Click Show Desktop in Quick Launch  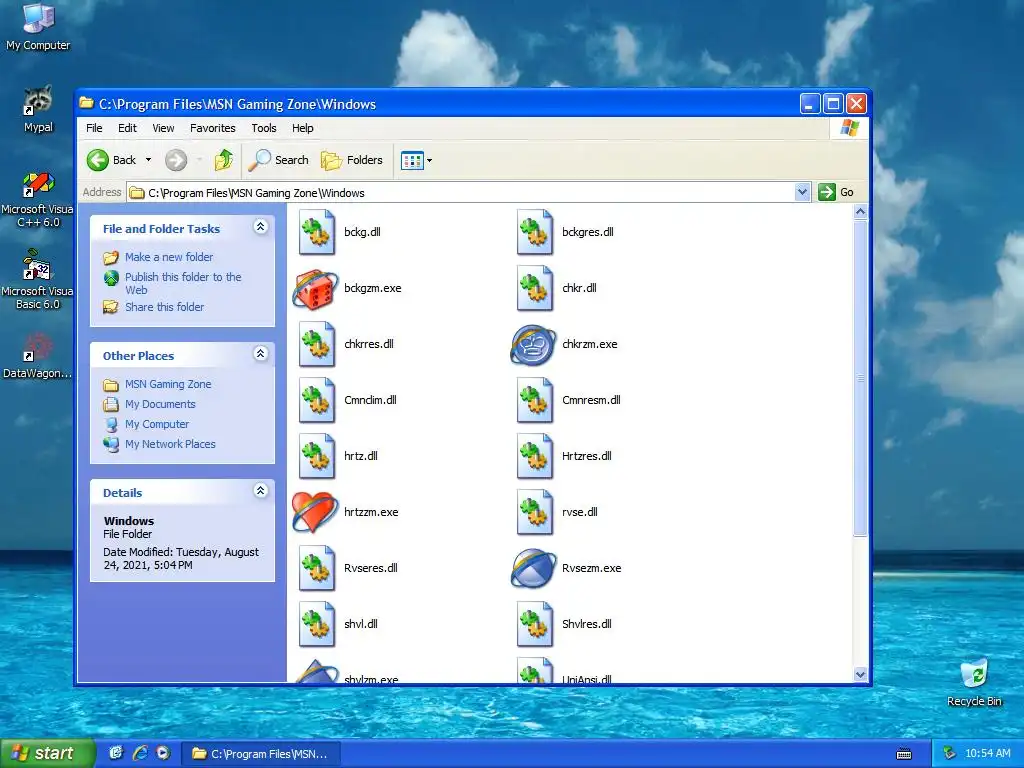[116, 753]
